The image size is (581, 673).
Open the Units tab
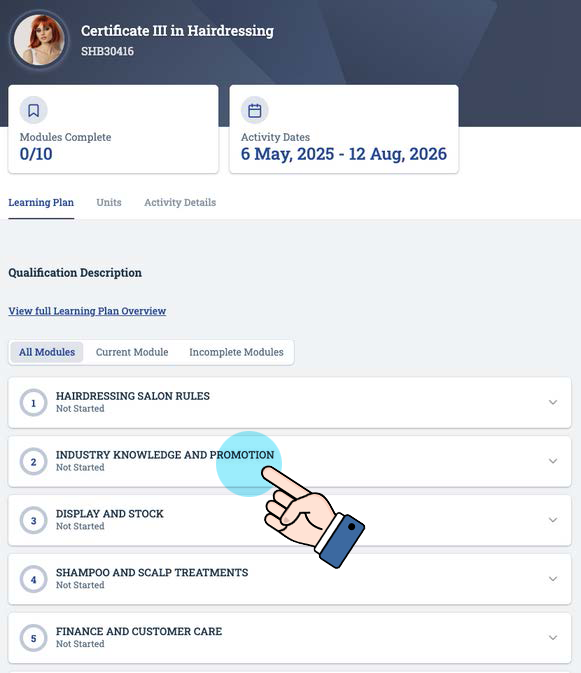(109, 202)
